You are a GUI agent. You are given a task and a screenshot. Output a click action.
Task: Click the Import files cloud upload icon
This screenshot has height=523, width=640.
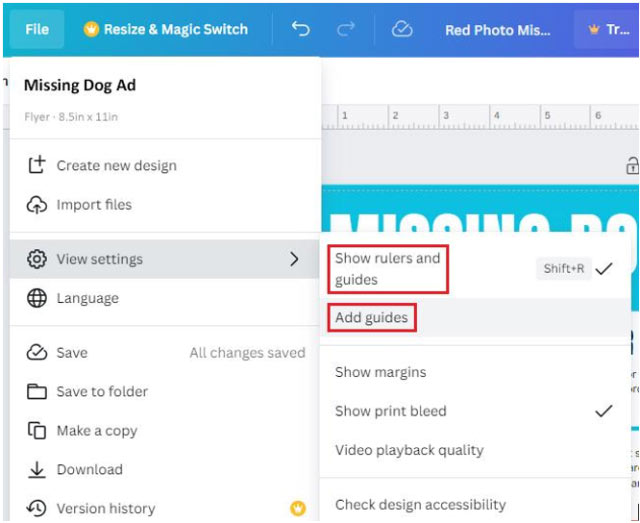pos(37,205)
